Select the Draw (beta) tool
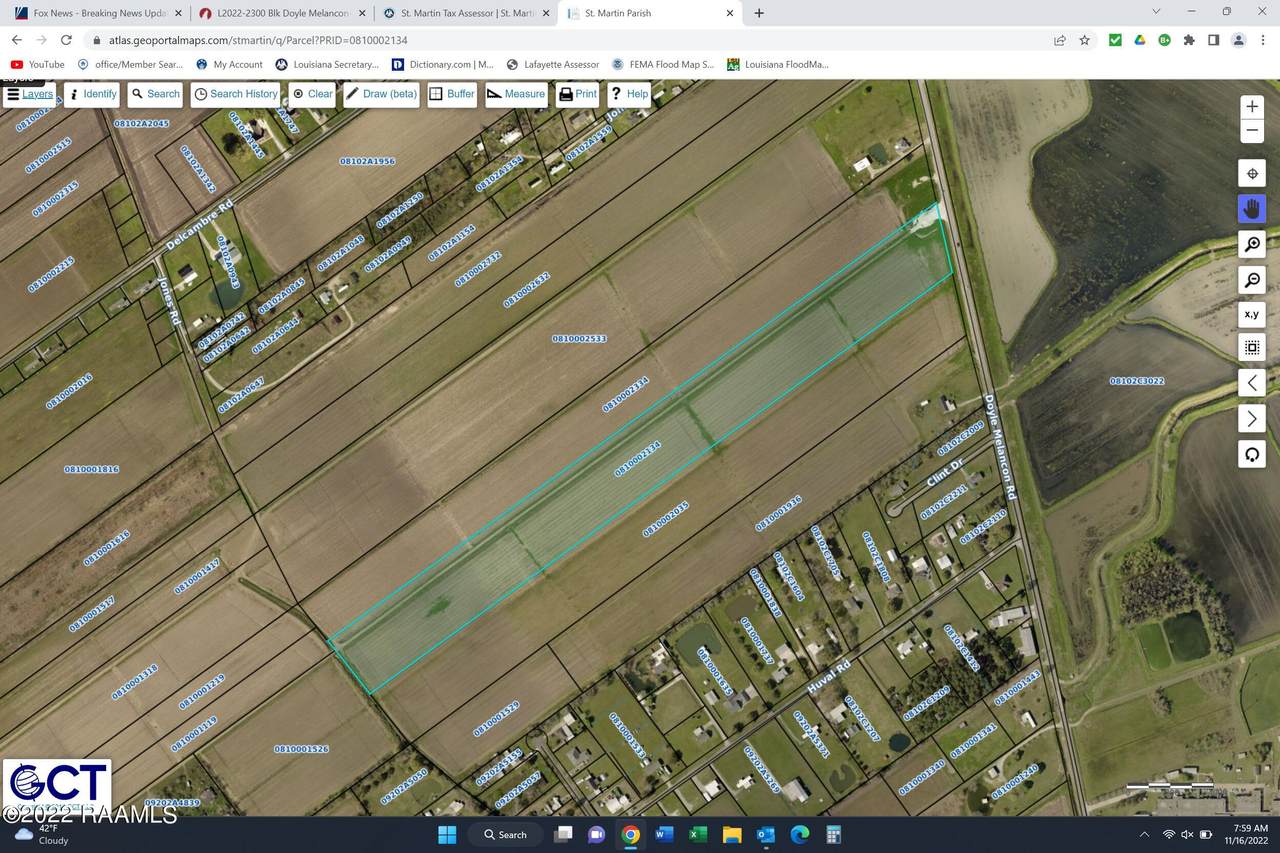This screenshot has width=1280, height=853. [382, 94]
